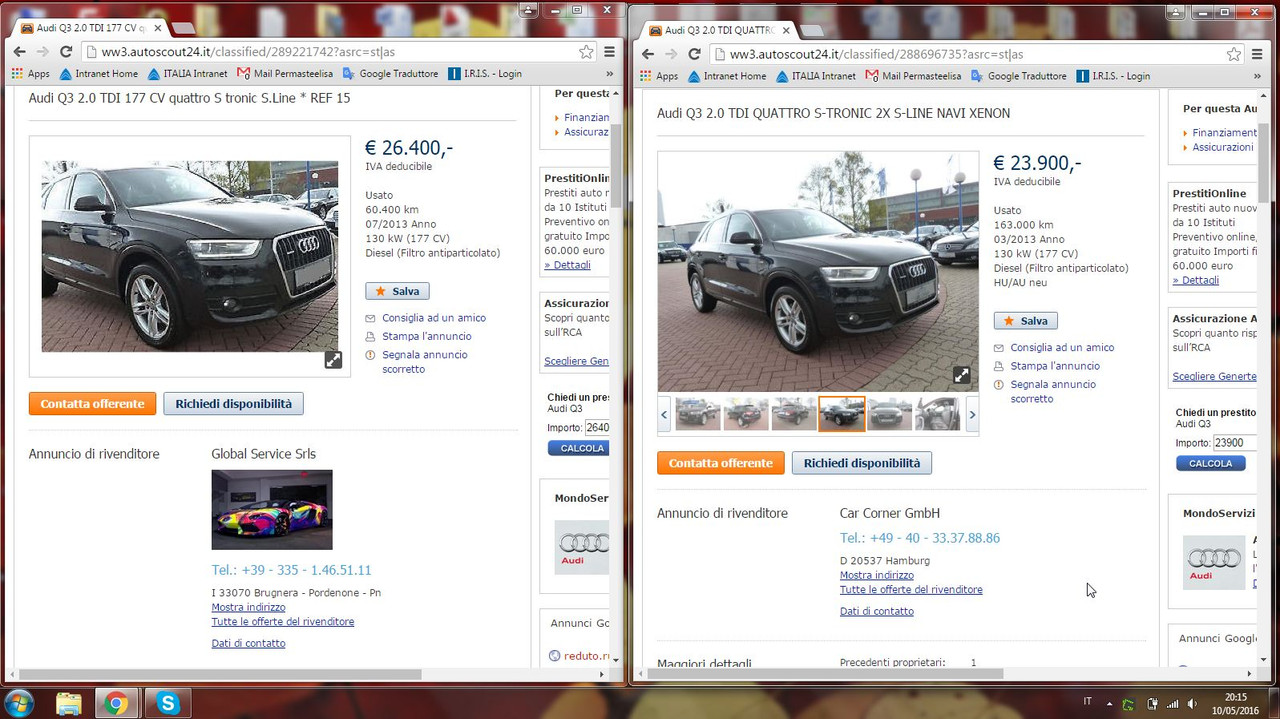Open Dati di contatto in right window
Image resolution: width=1280 pixels, height=719 pixels.
(876, 611)
